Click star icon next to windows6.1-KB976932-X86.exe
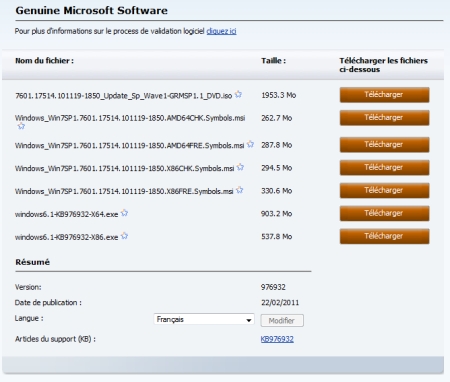Viewport: 450px width, 382px height. point(124,236)
